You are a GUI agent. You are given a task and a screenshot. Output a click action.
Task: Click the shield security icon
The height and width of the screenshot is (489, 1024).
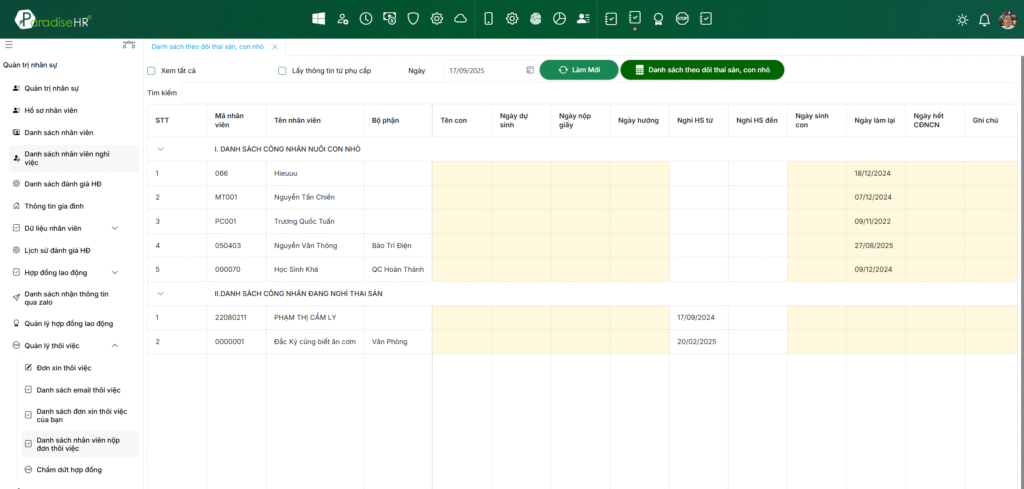pyautogui.click(x=413, y=19)
